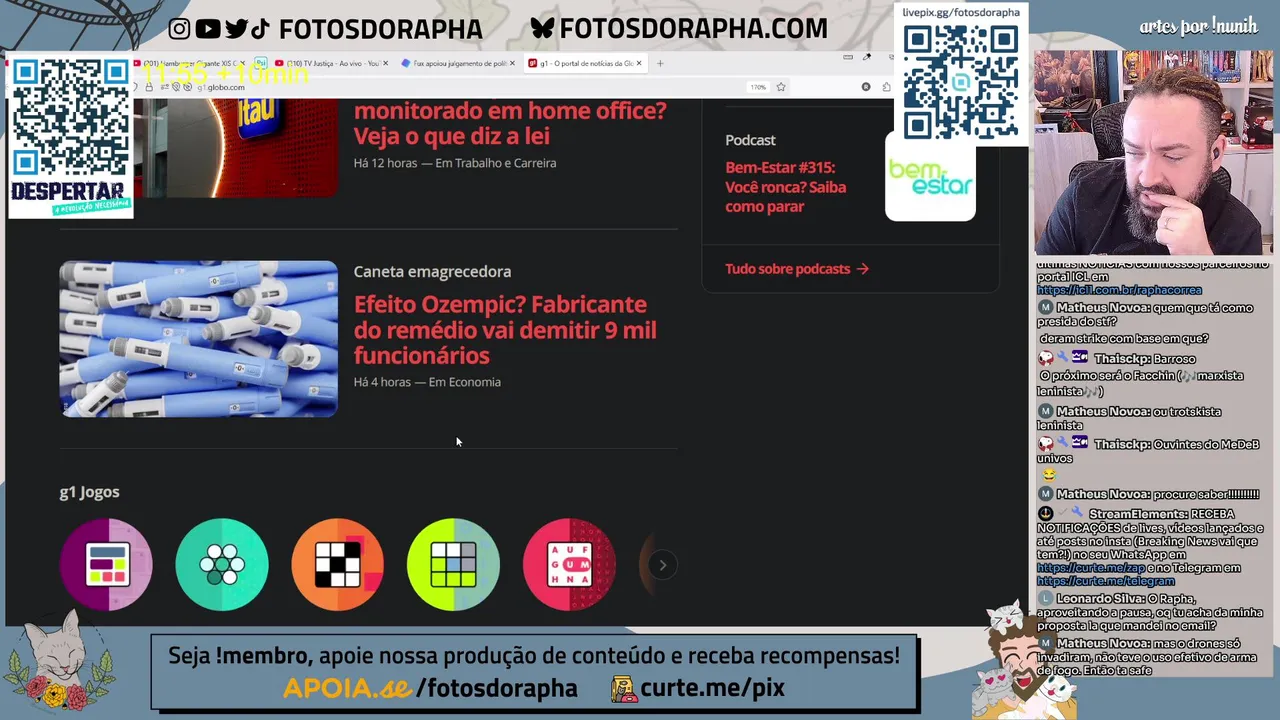
Task: Click the TikTok icon in the header
Action: click(260, 29)
